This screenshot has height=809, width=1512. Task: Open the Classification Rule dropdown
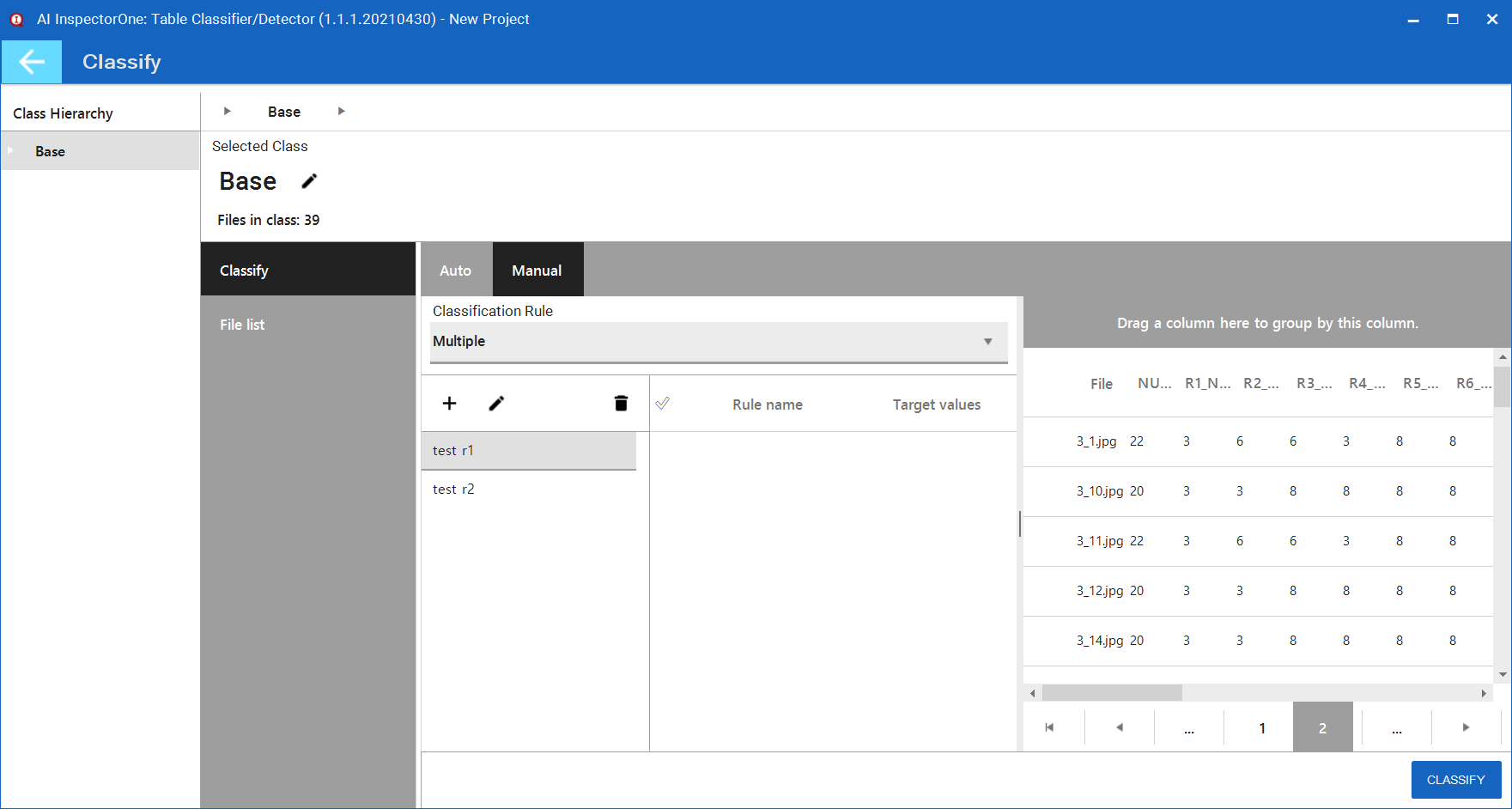coord(719,342)
